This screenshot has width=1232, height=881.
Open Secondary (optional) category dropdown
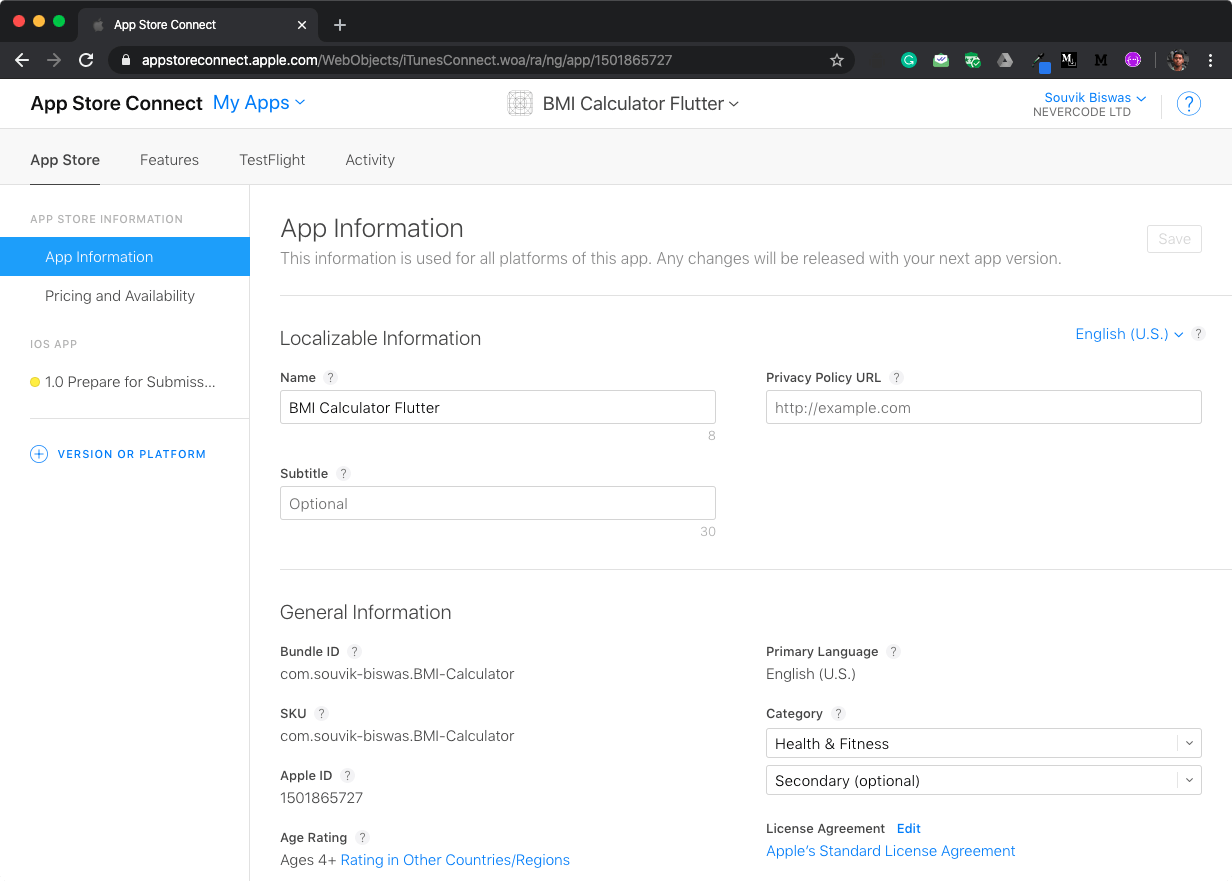tap(983, 781)
